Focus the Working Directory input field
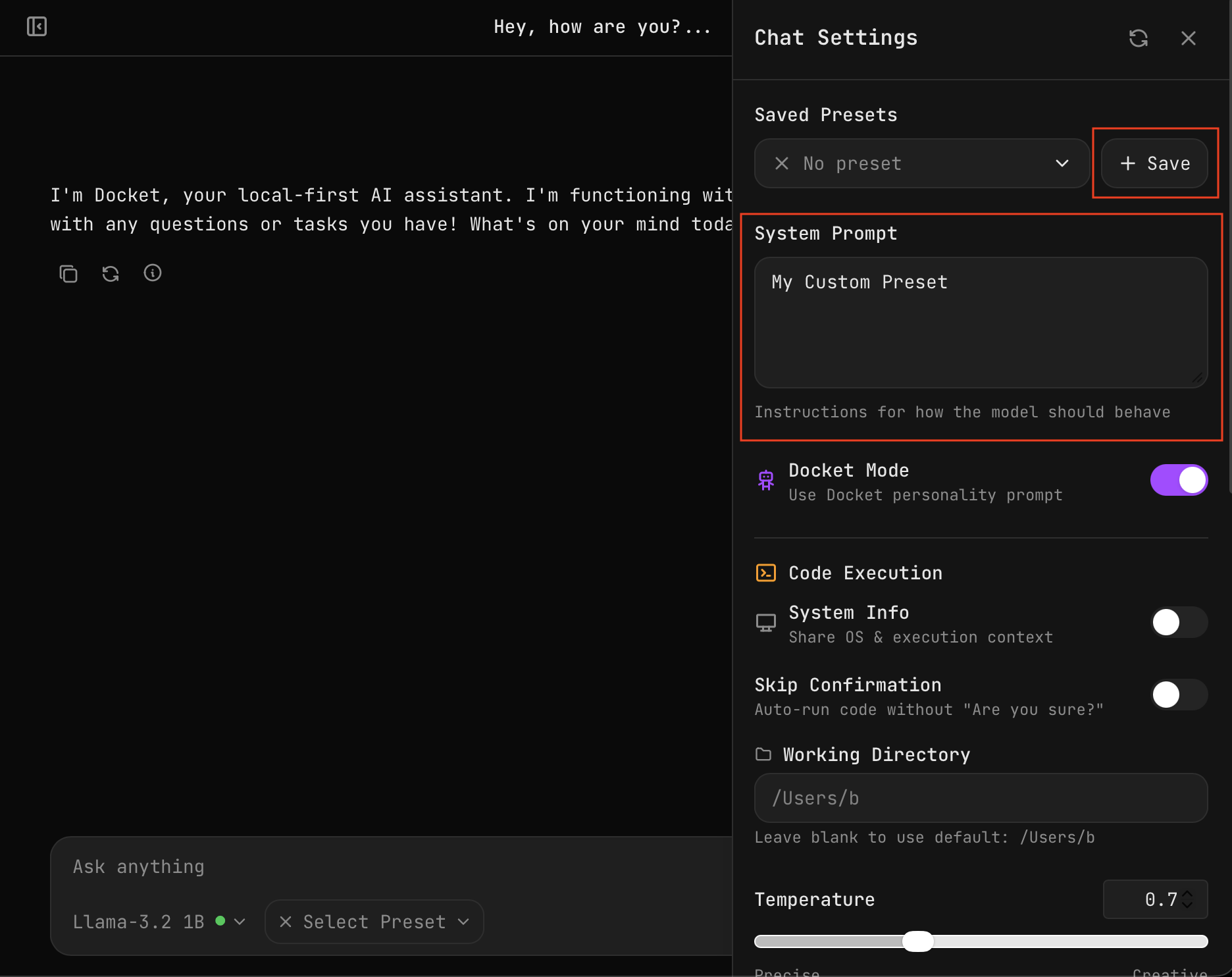 [x=981, y=798]
